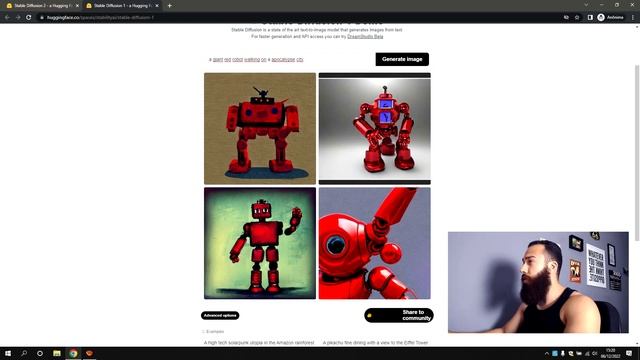Click the prompt text input field
Viewport: 640px width, 360px height.
(290, 60)
